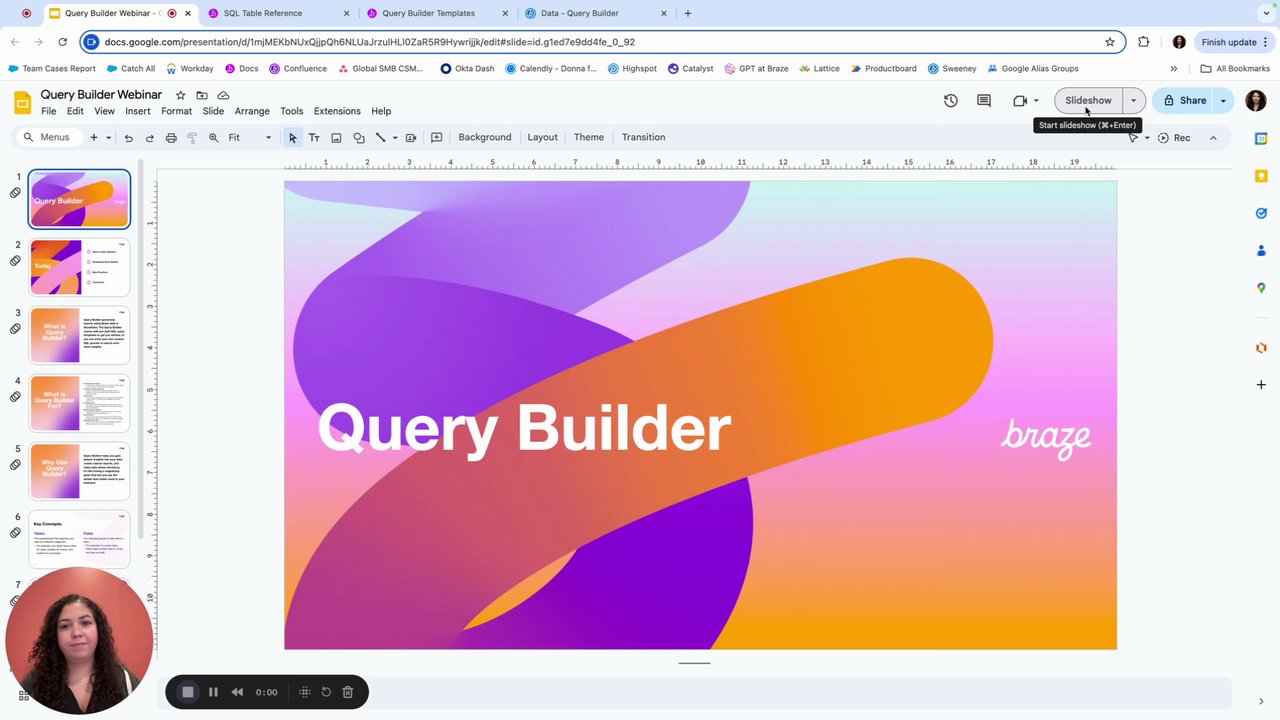Choose the select arrow cursor tool
Screen dimensions: 1280x720
[292, 137]
